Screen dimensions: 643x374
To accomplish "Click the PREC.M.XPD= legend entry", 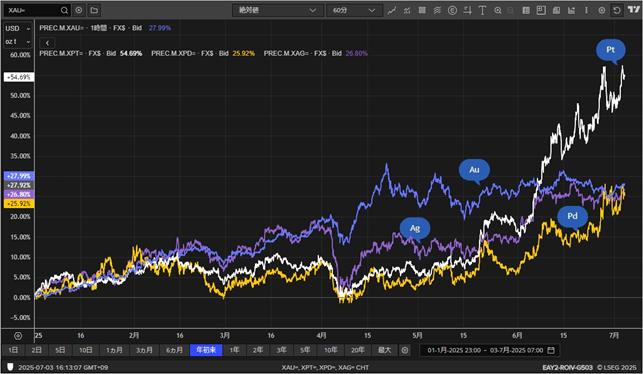I will (203, 53).
